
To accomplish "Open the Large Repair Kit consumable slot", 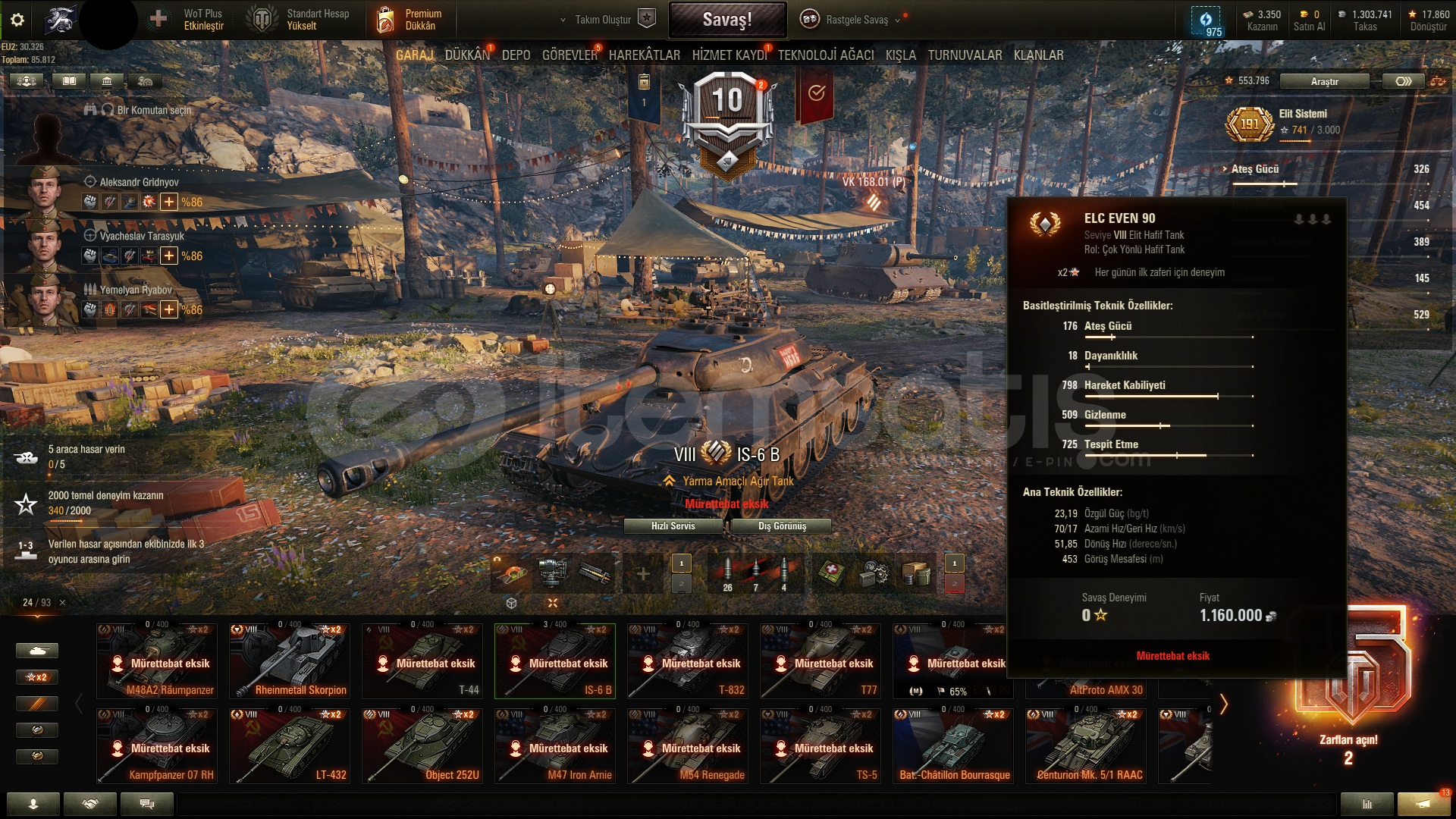I will 874,574.
